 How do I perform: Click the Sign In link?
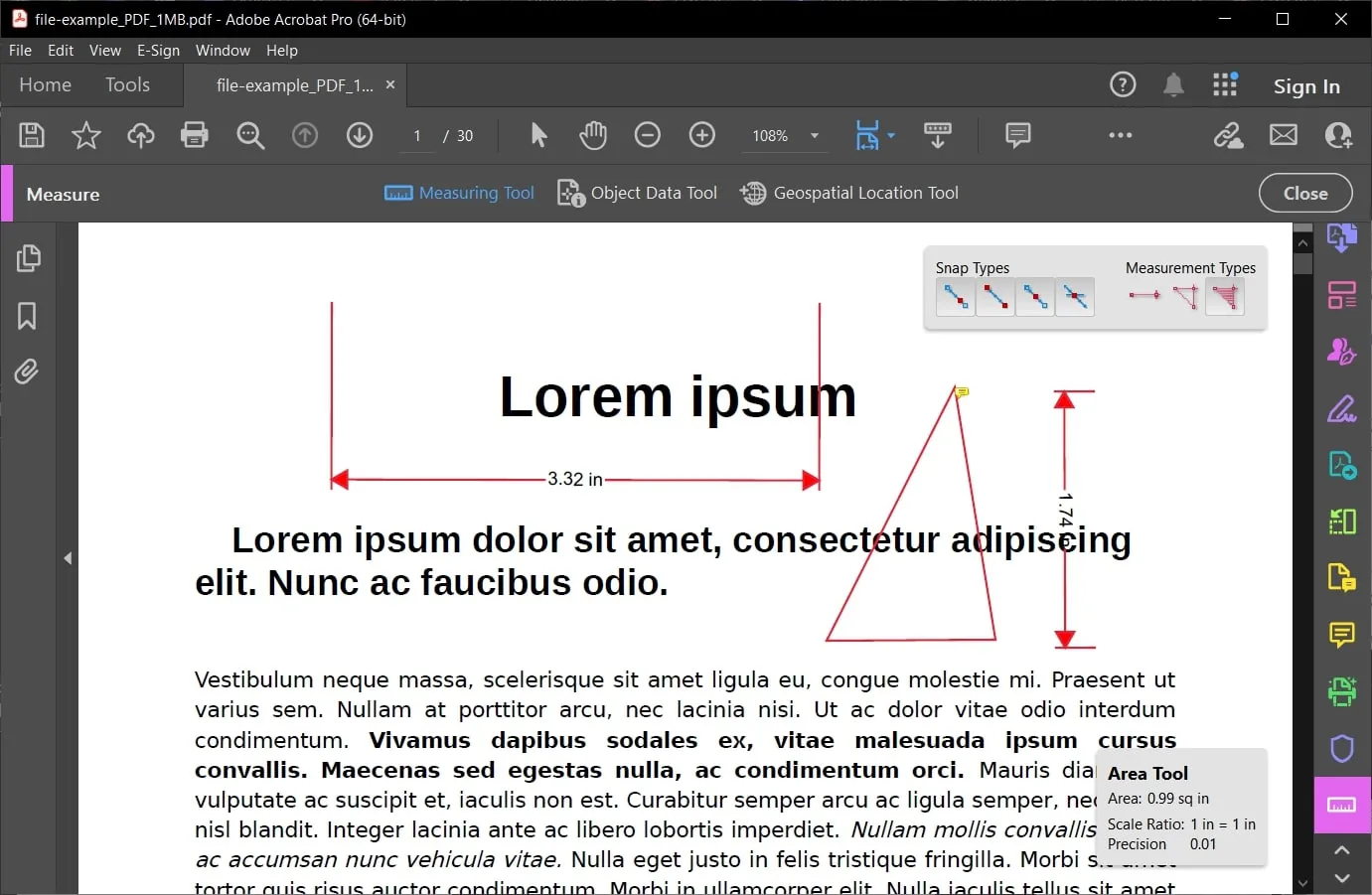pos(1306,87)
